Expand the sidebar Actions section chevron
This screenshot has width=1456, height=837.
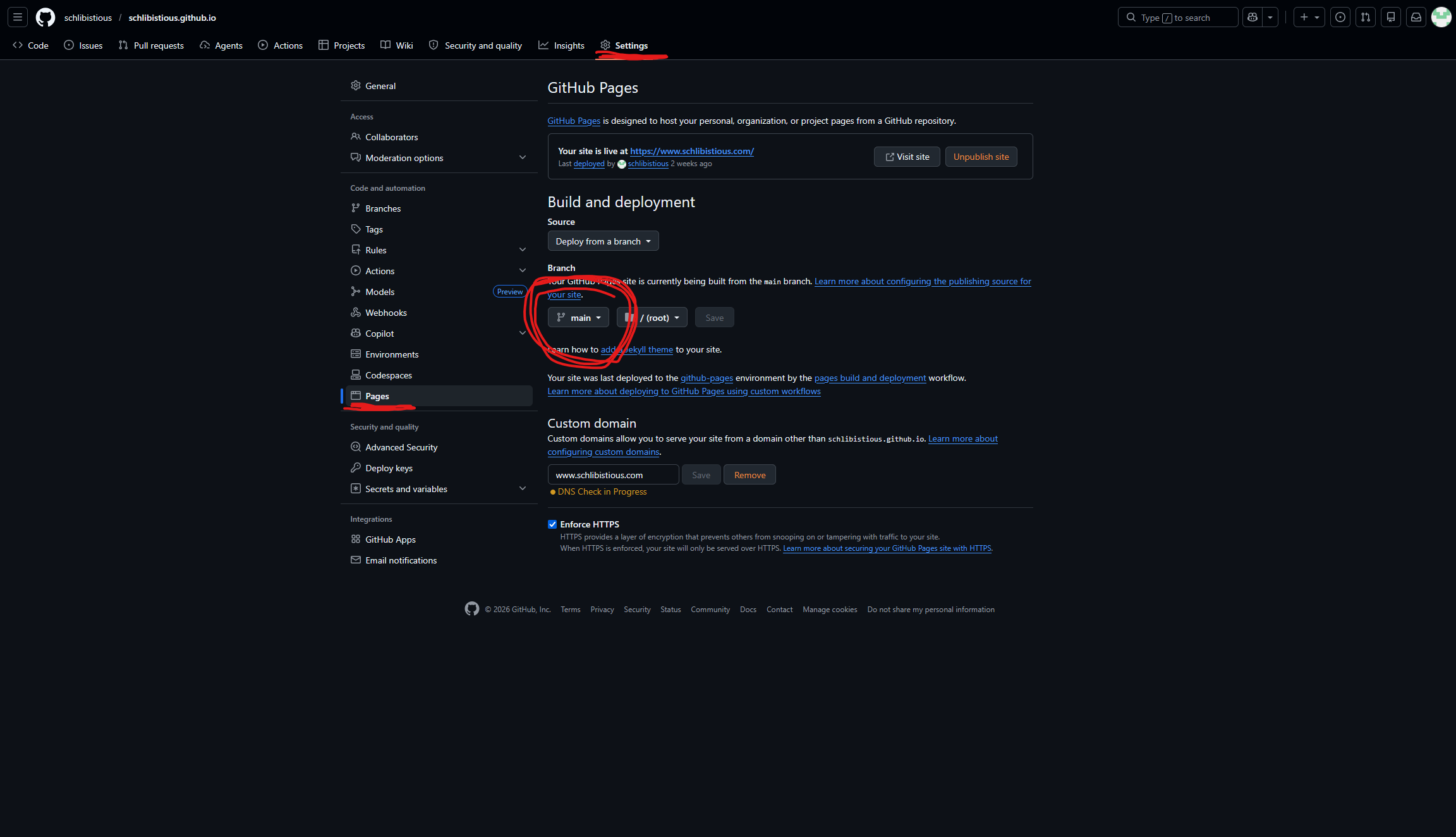click(523, 271)
